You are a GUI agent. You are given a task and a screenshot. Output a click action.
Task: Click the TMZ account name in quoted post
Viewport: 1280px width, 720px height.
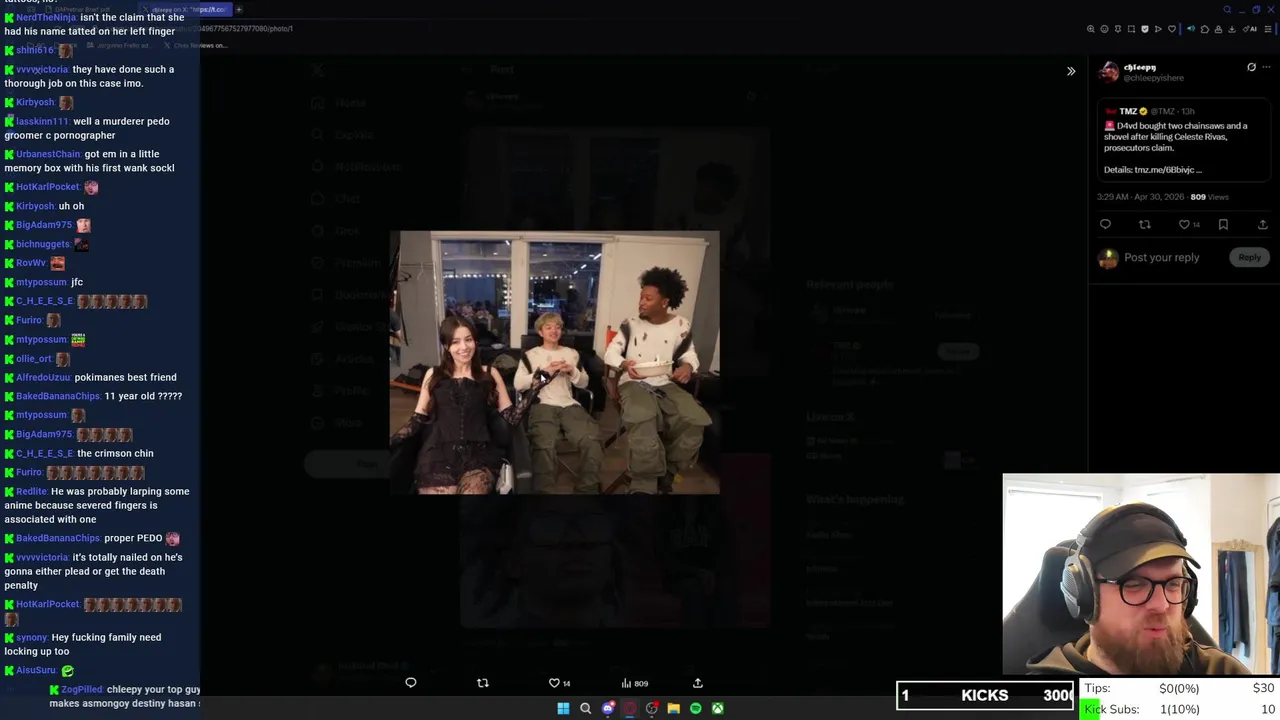(1128, 111)
